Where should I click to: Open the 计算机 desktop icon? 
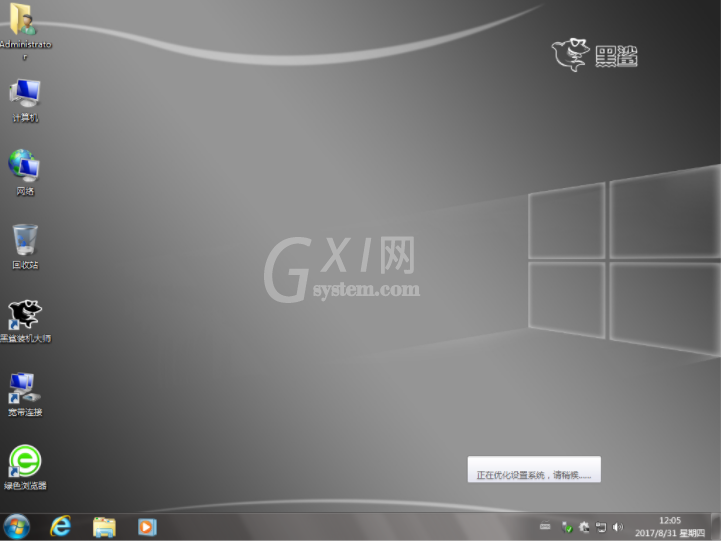click(x=25, y=101)
